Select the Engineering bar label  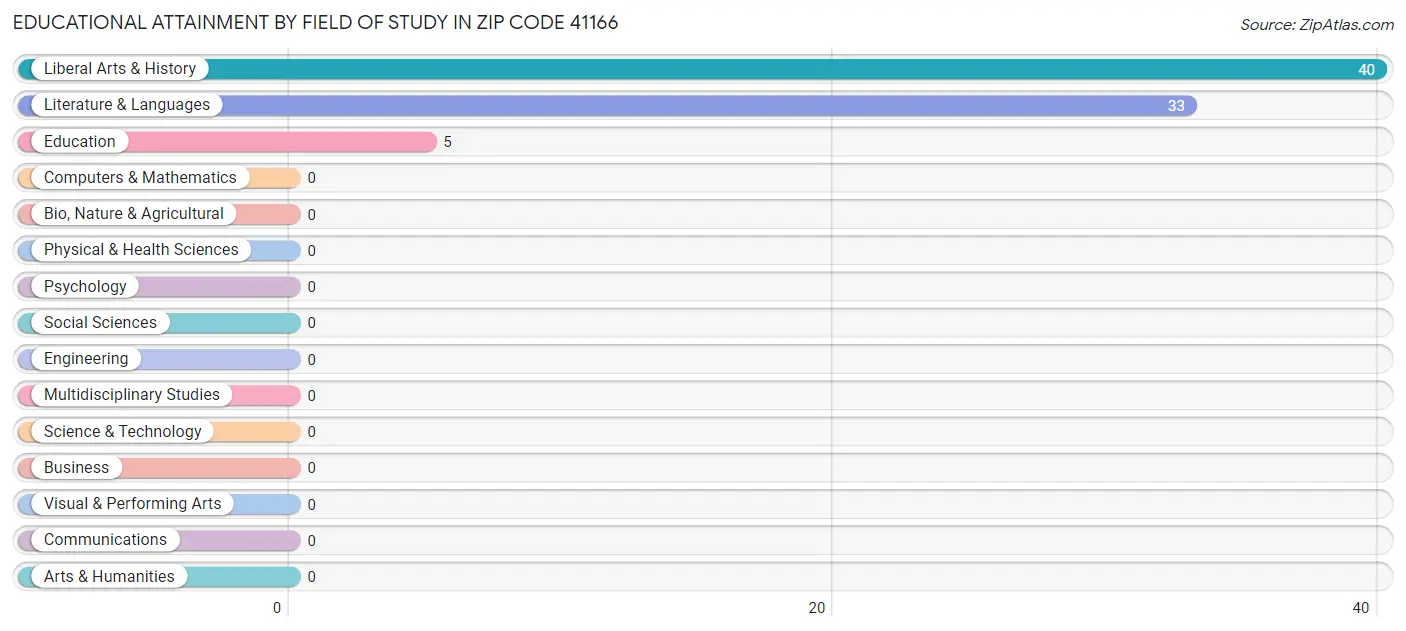(86, 359)
